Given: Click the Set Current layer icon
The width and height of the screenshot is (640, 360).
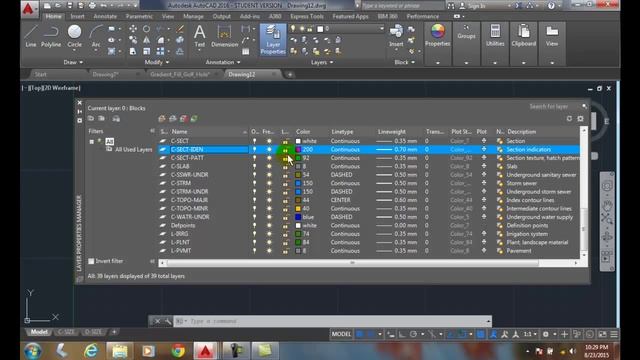Looking at the screenshot, I should tap(194, 119).
